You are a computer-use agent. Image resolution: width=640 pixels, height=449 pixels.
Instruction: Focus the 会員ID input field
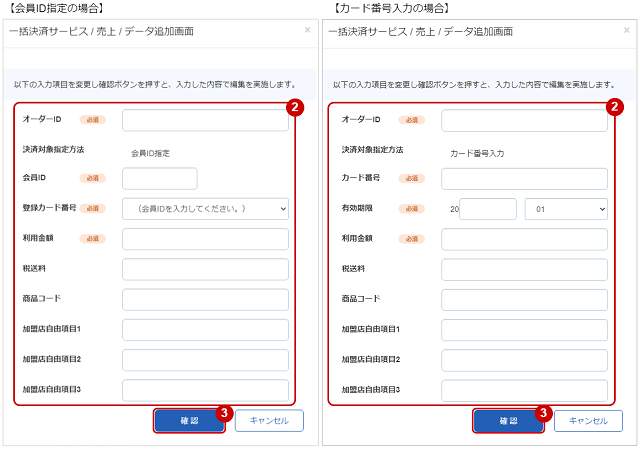(160, 179)
